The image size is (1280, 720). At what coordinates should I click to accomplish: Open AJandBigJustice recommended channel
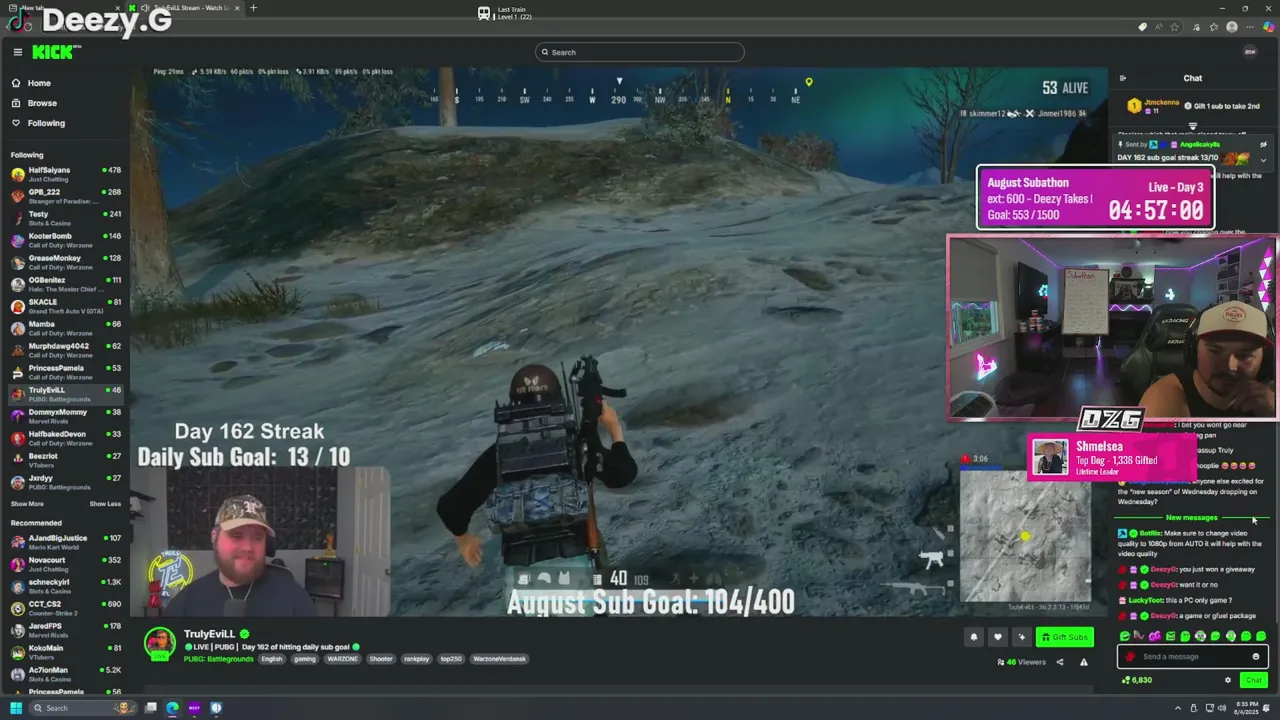point(66,542)
